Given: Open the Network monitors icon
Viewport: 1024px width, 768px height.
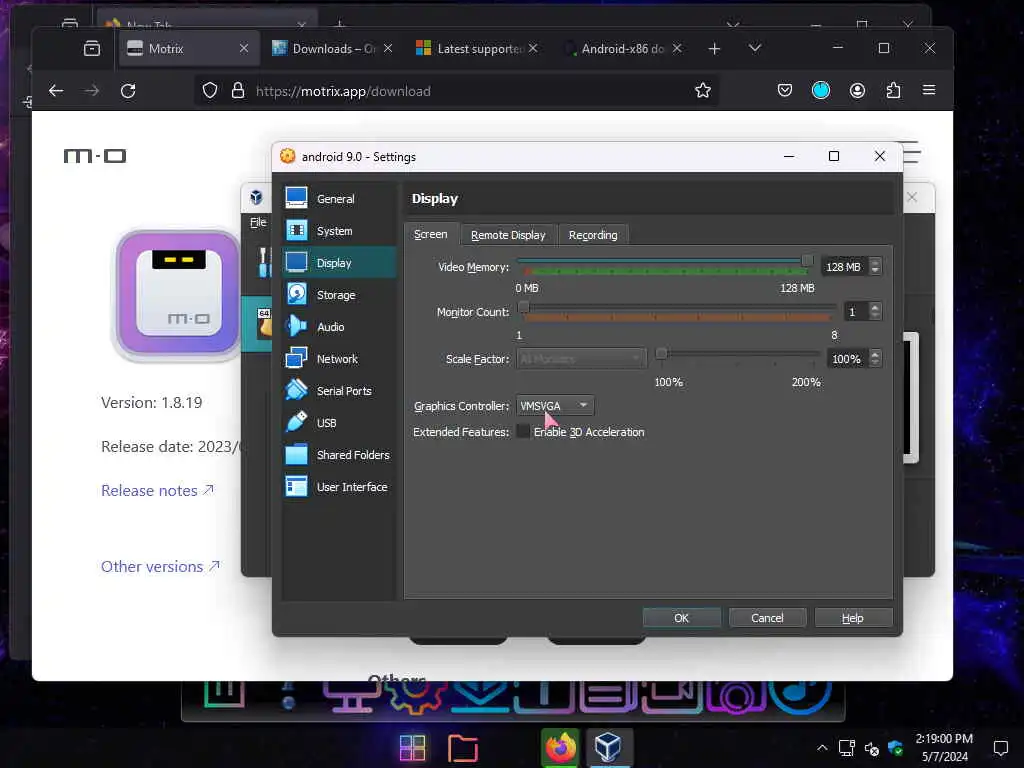Looking at the screenshot, I should [296, 359].
